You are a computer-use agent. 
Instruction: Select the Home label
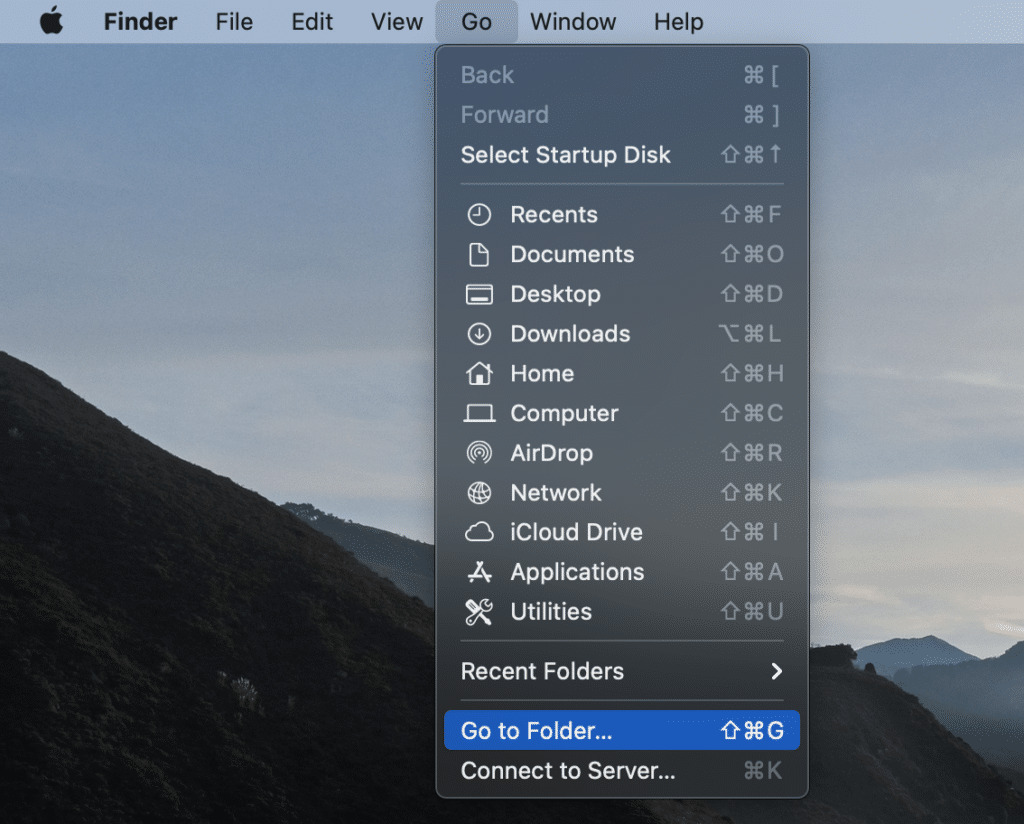click(x=542, y=373)
